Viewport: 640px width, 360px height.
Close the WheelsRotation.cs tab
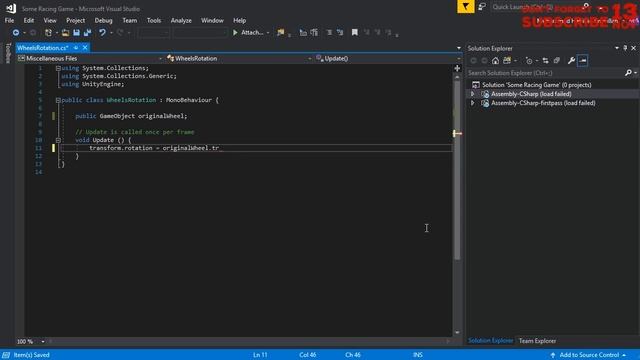click(x=85, y=48)
